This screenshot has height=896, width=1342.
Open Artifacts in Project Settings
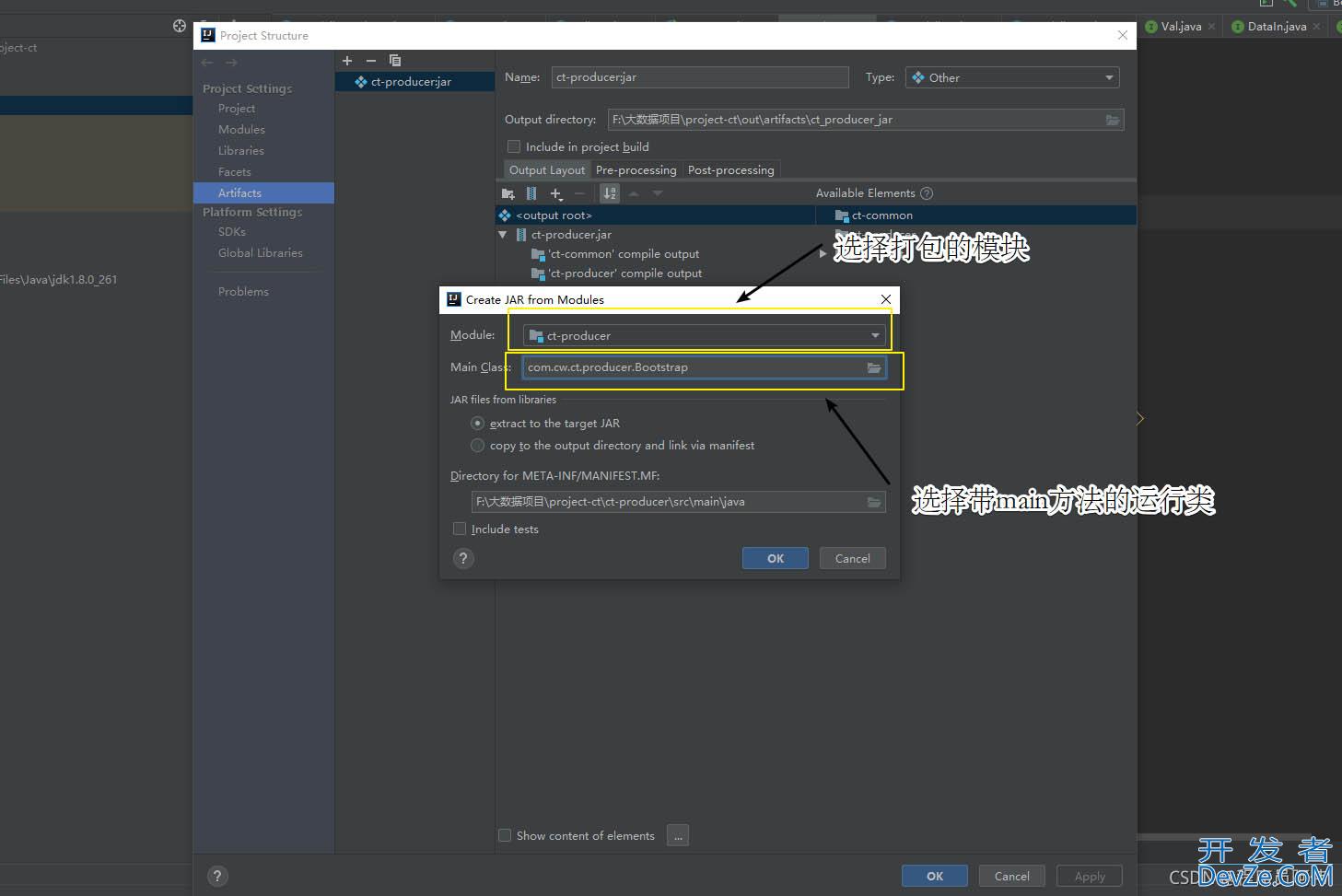[263, 193]
